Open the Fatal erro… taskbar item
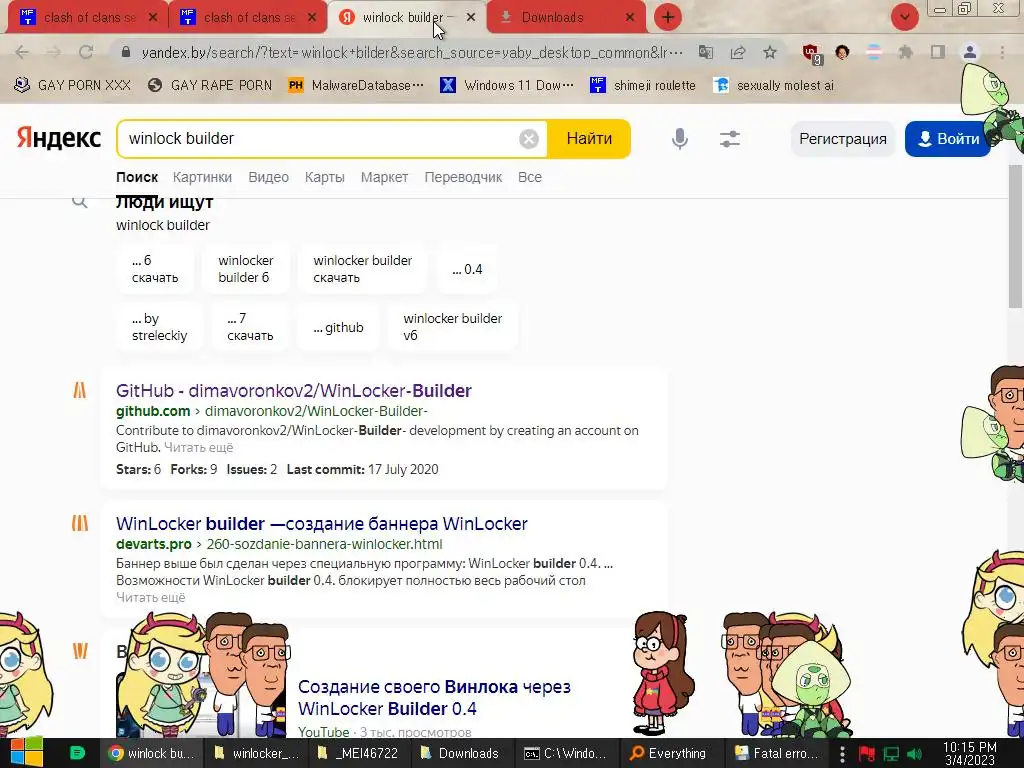This screenshot has height=768, width=1024. [776, 753]
